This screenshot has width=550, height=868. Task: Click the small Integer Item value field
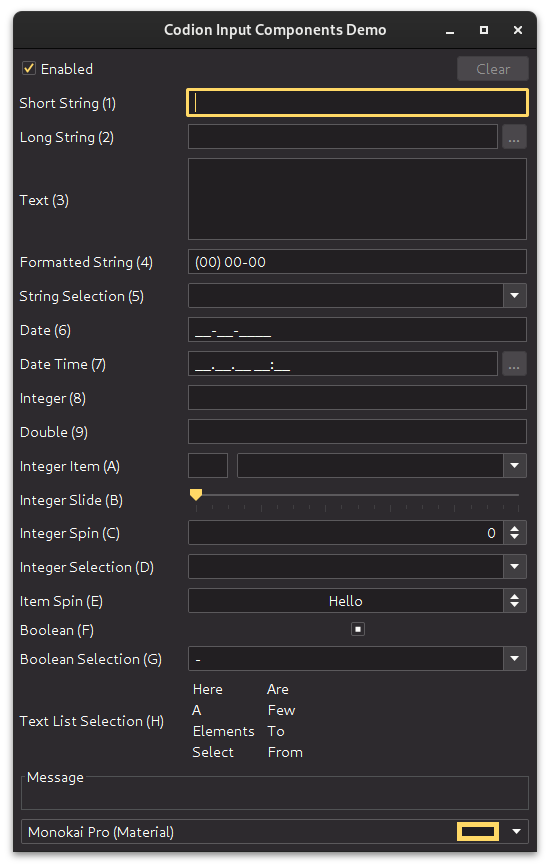pyautogui.click(x=208, y=466)
